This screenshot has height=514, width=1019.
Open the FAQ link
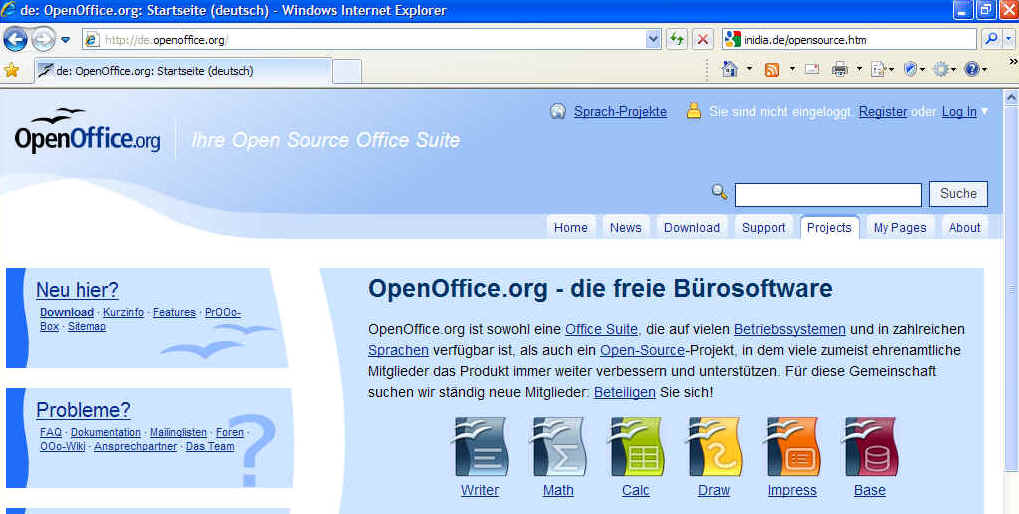(51, 432)
